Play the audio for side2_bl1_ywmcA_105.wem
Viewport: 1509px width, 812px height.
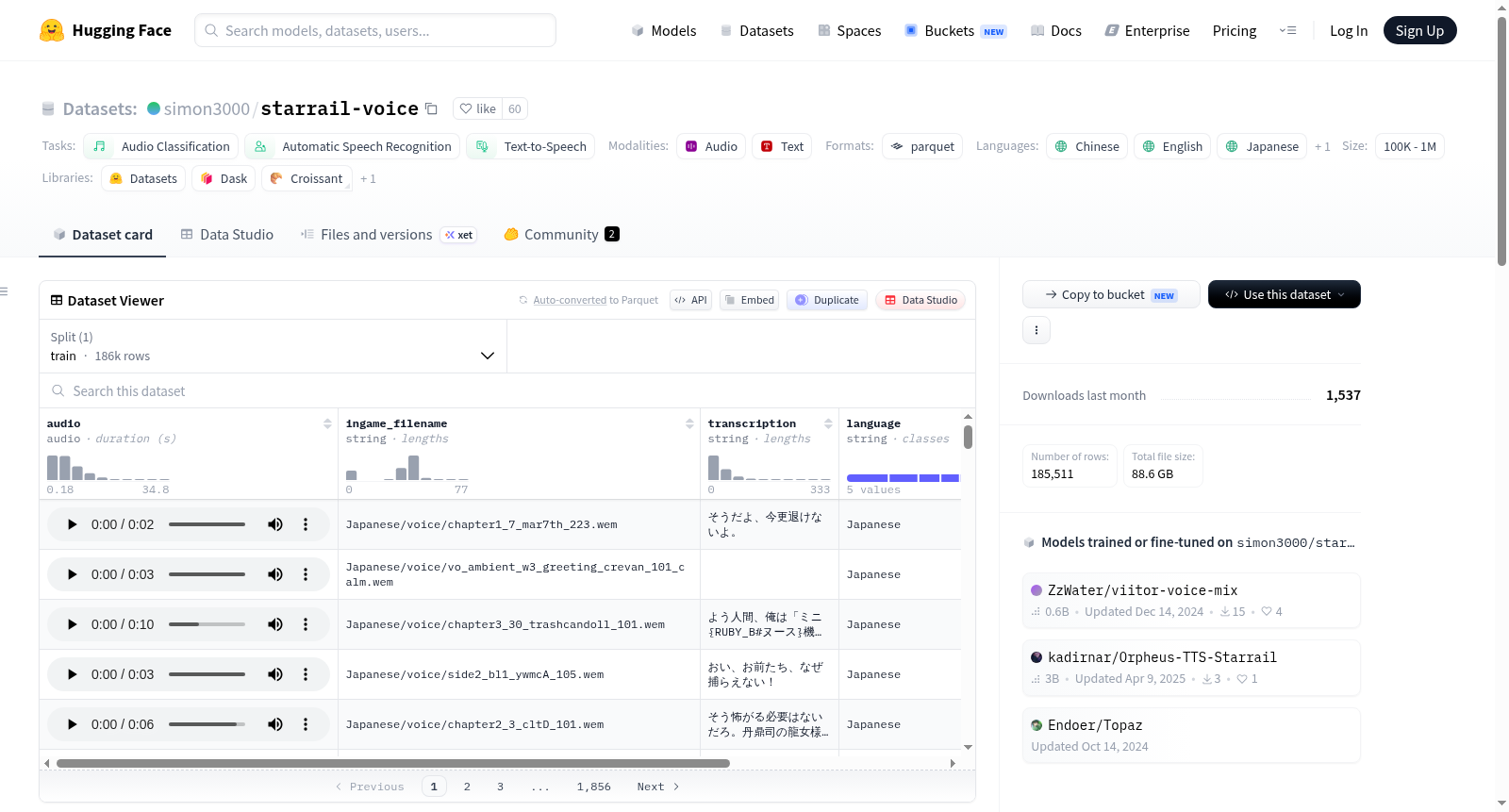point(72,674)
